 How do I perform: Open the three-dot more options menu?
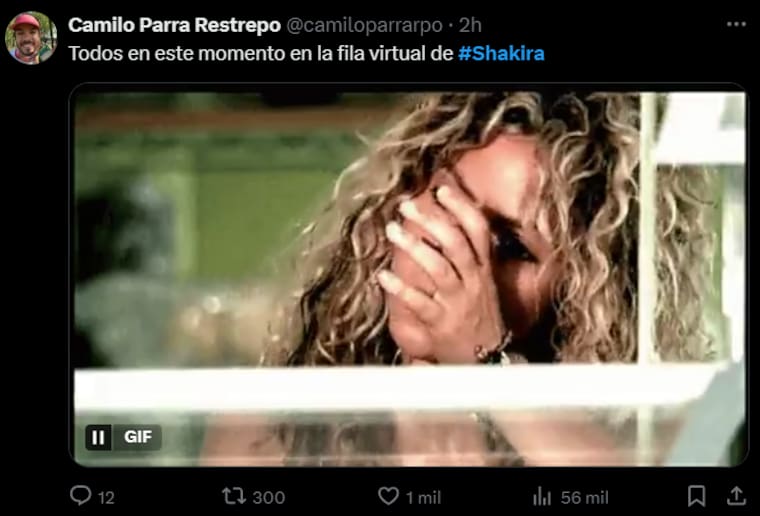tap(736, 24)
